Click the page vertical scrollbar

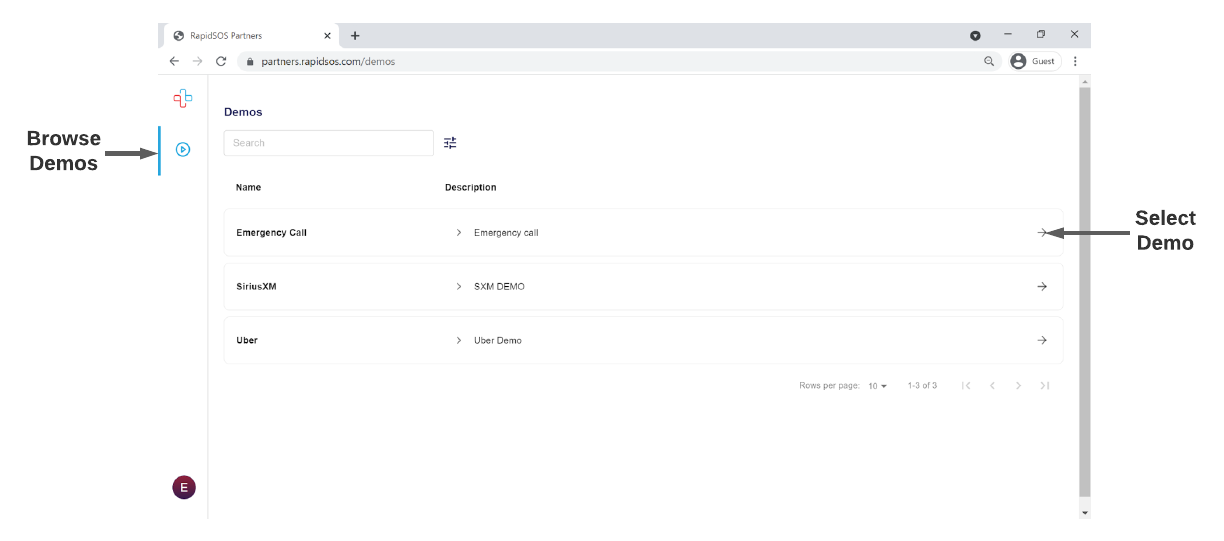(1085, 291)
